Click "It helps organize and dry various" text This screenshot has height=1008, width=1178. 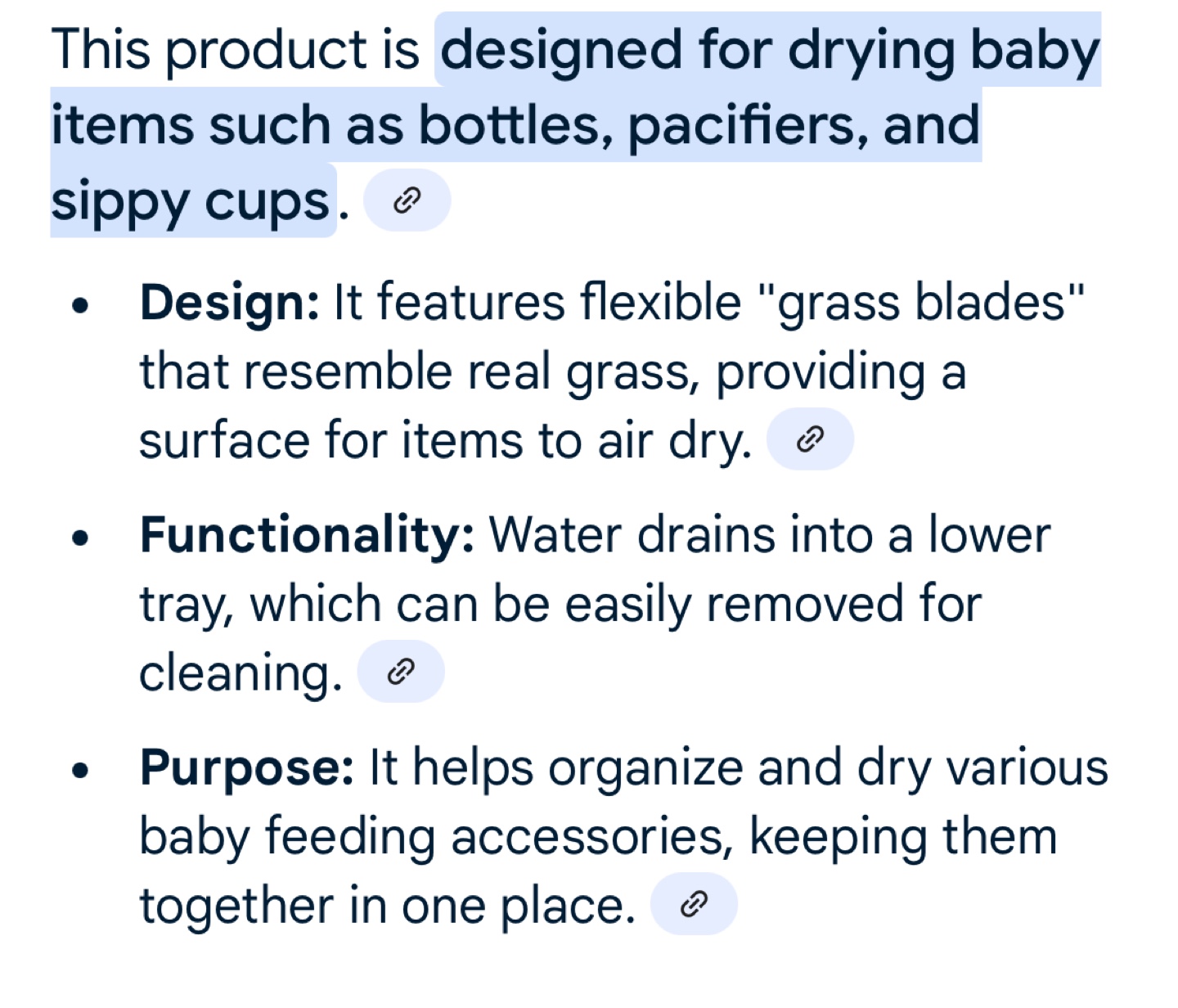(738, 767)
